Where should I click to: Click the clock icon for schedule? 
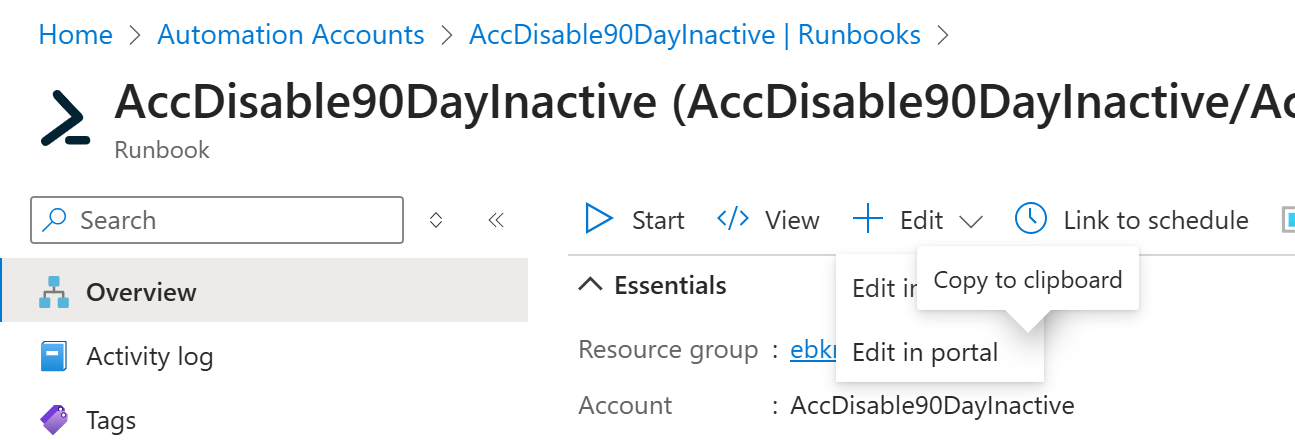click(x=1030, y=219)
